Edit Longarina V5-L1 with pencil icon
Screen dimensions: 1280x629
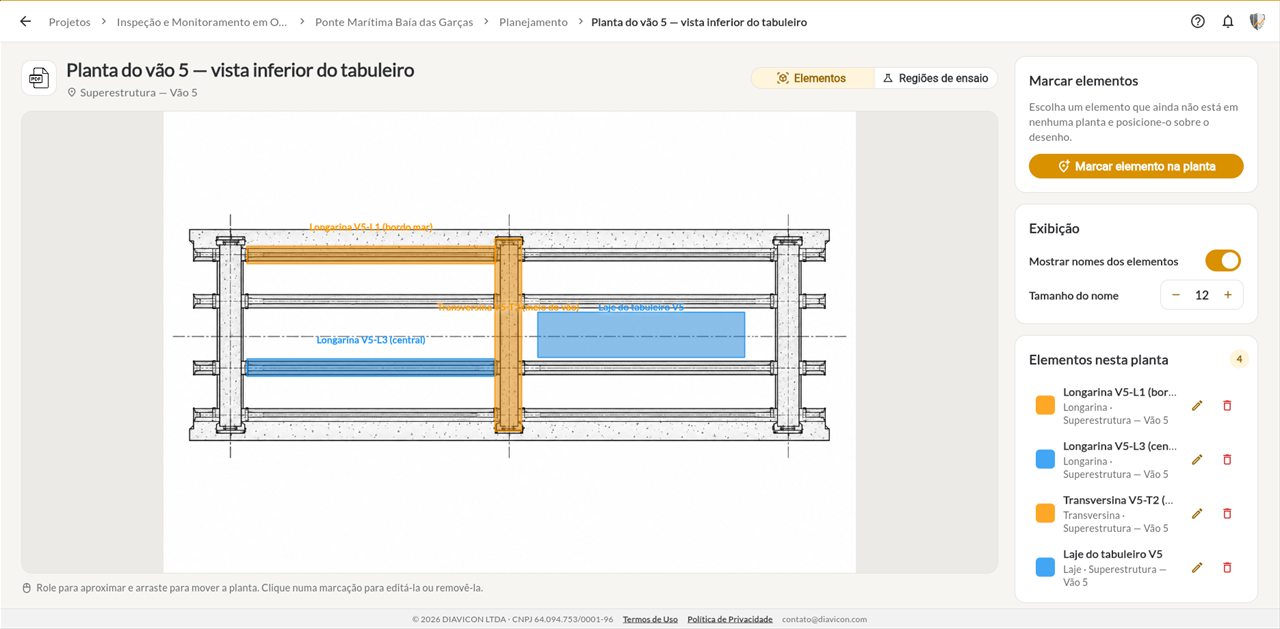click(x=1197, y=406)
